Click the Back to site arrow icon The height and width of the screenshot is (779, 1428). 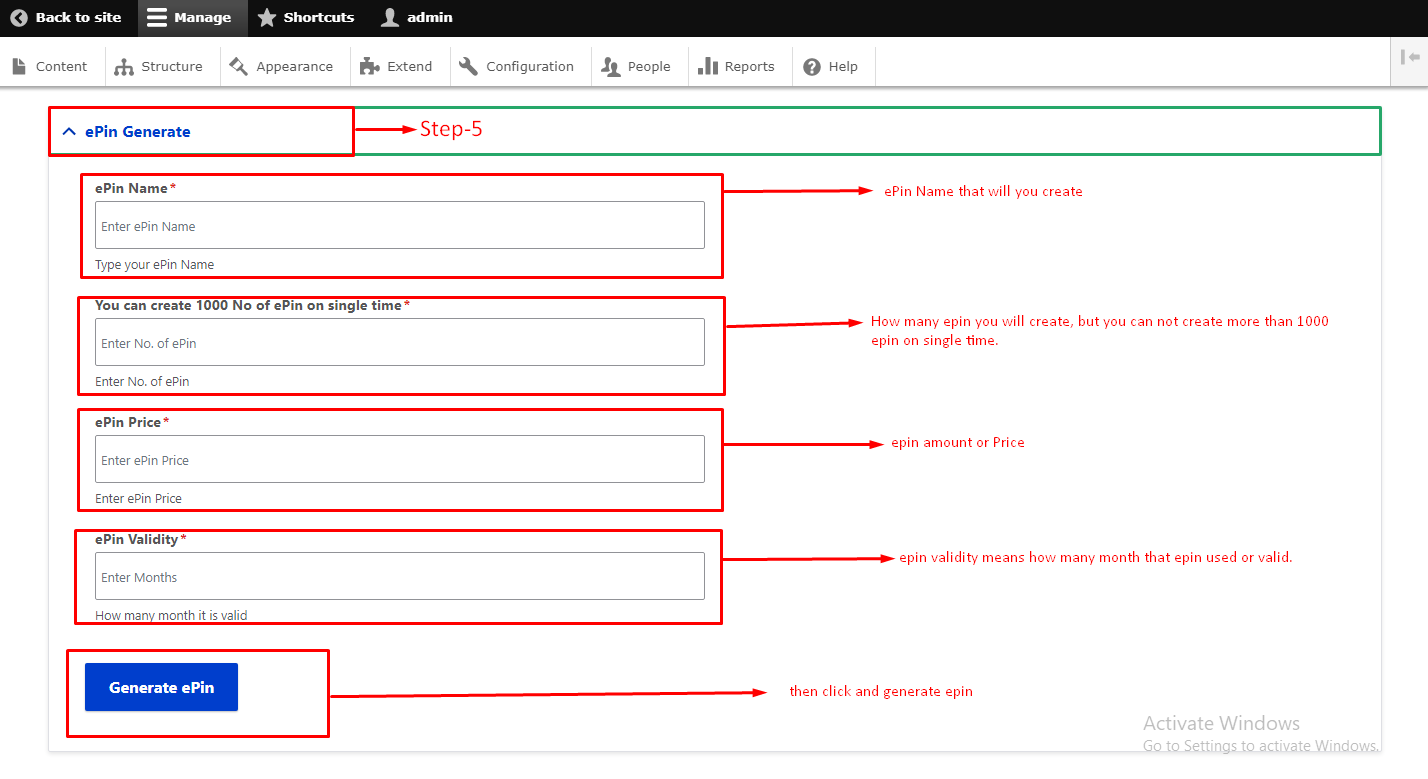click(x=19, y=18)
